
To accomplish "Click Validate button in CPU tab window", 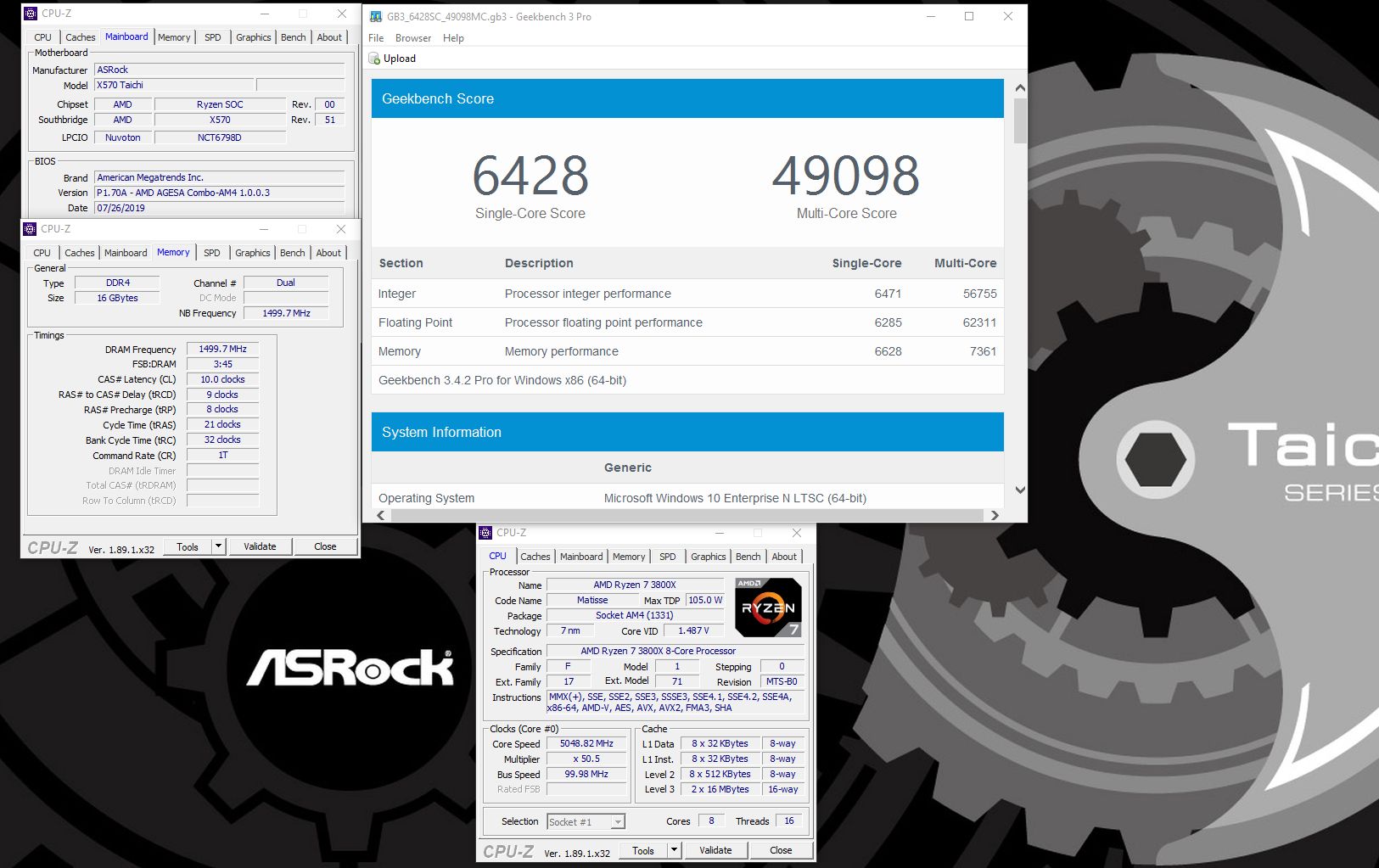I will (x=715, y=851).
